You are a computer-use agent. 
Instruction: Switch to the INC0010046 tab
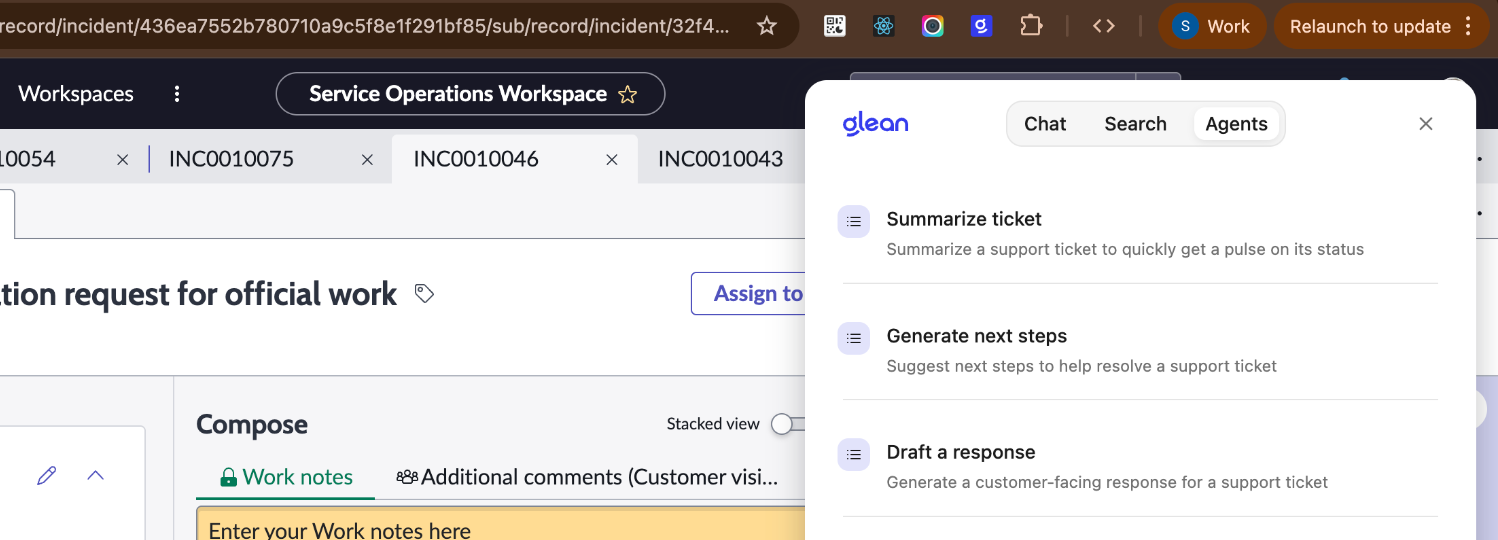[x=476, y=159]
